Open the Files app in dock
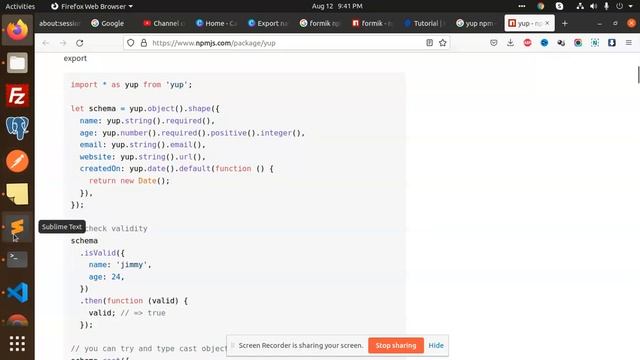This screenshot has height=360, width=640. pyautogui.click(x=17, y=63)
